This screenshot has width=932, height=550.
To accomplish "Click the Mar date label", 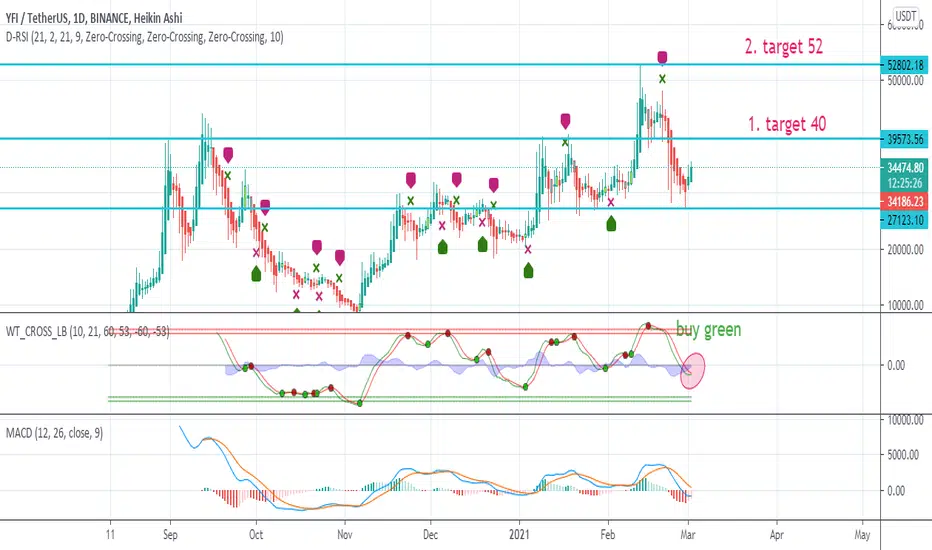I will [x=688, y=535].
